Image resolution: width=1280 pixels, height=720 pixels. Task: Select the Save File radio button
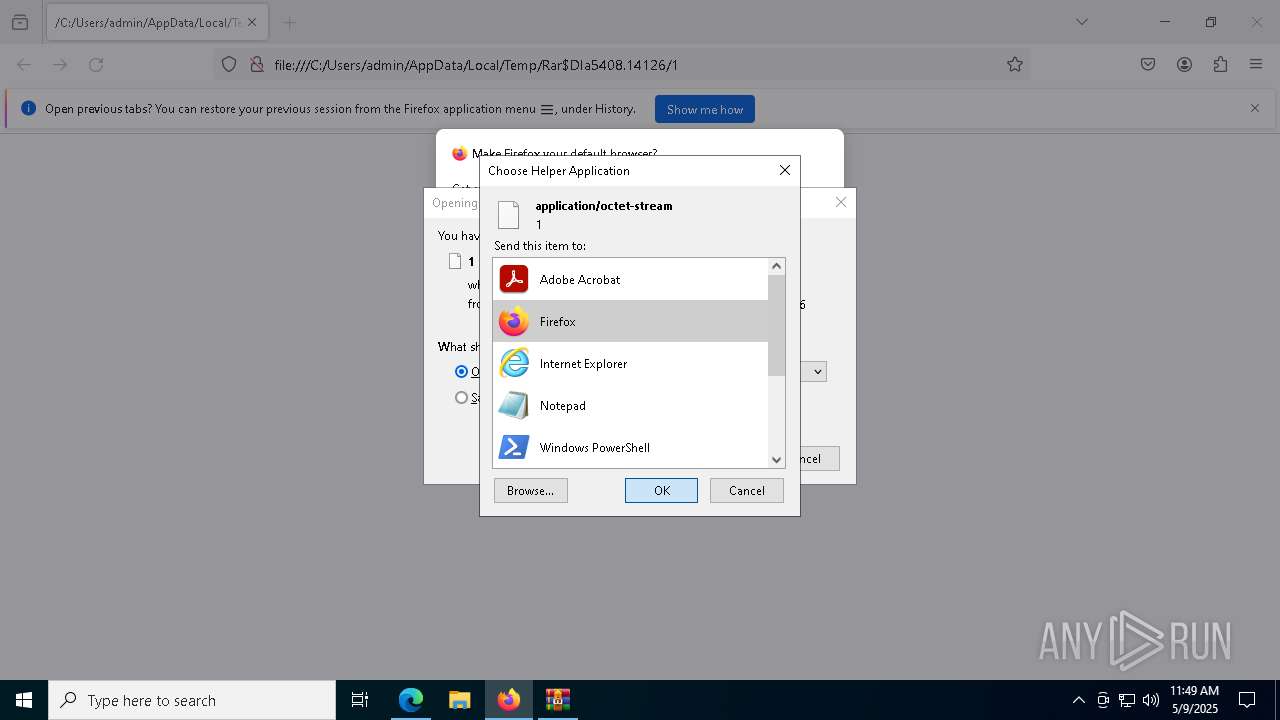click(x=461, y=397)
